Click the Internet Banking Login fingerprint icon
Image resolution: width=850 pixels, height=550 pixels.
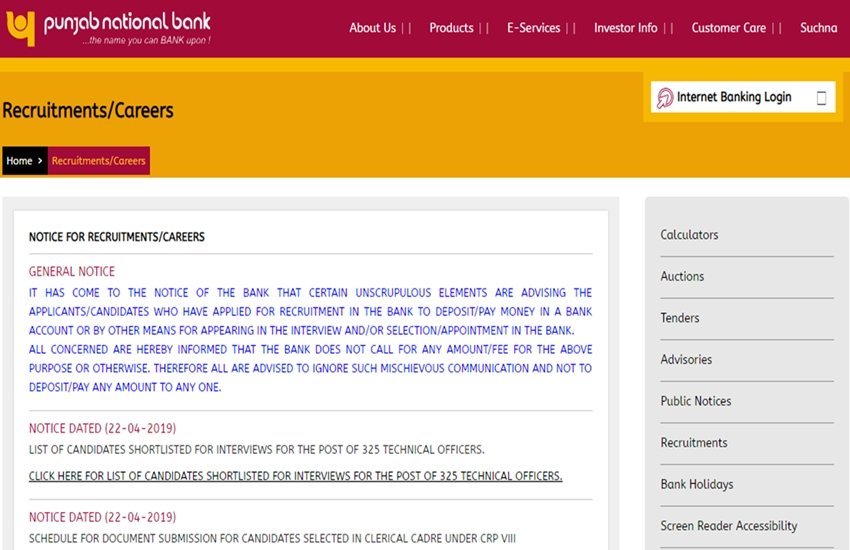coord(665,98)
